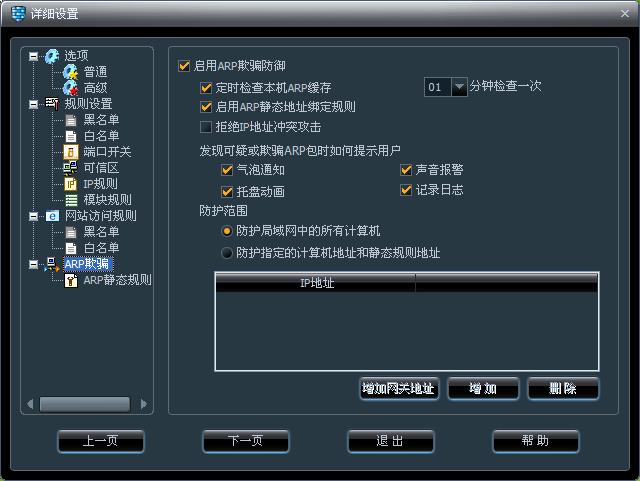Click the 可信区 computers icon
This screenshot has height=481, width=640.
pos(71,168)
